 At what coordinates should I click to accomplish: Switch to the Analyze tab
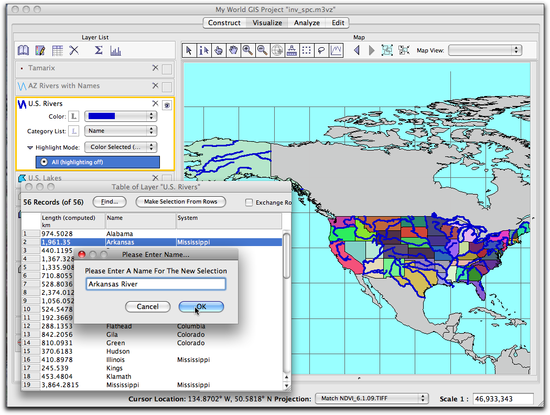click(307, 23)
